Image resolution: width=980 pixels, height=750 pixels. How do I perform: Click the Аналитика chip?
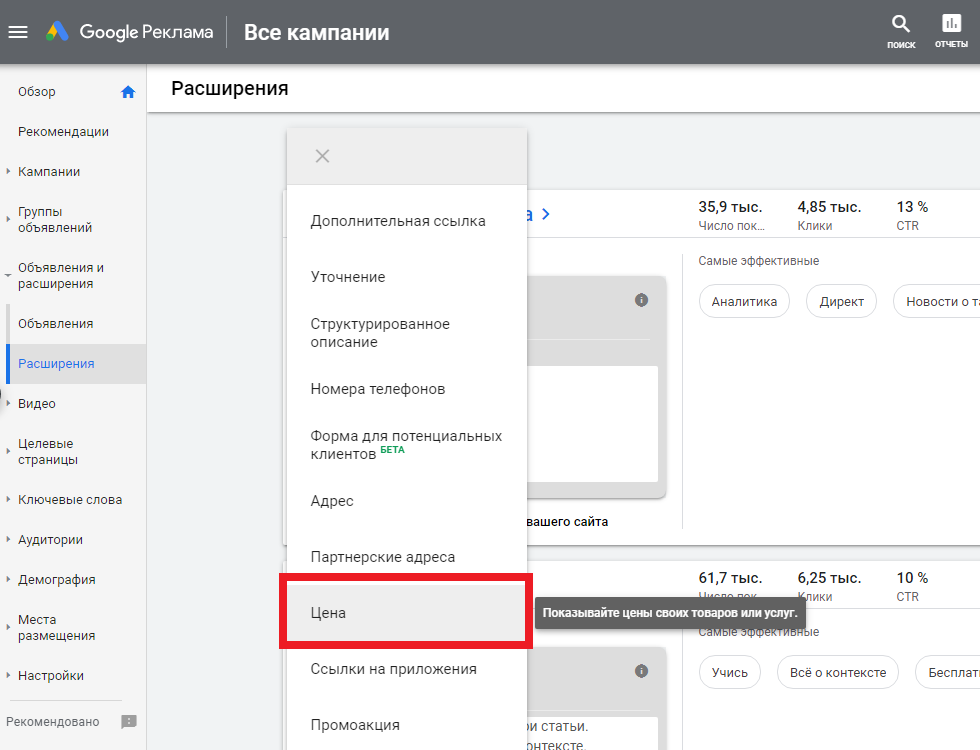(x=744, y=301)
